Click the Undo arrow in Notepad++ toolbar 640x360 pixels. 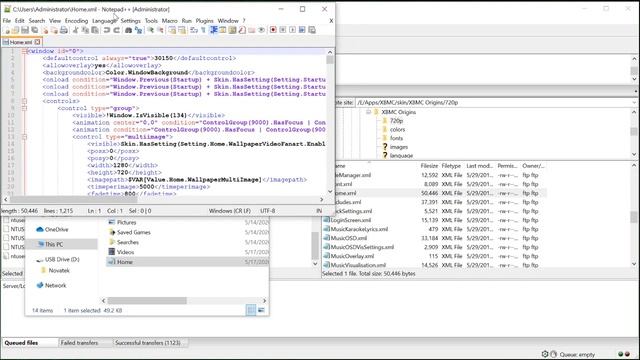click(107, 30)
